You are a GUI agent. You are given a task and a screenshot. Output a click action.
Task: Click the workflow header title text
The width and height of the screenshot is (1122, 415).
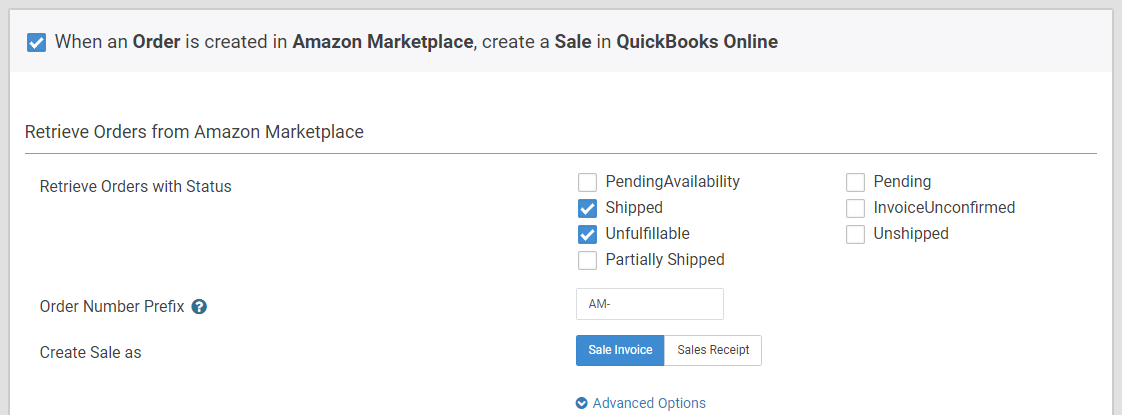tap(416, 42)
